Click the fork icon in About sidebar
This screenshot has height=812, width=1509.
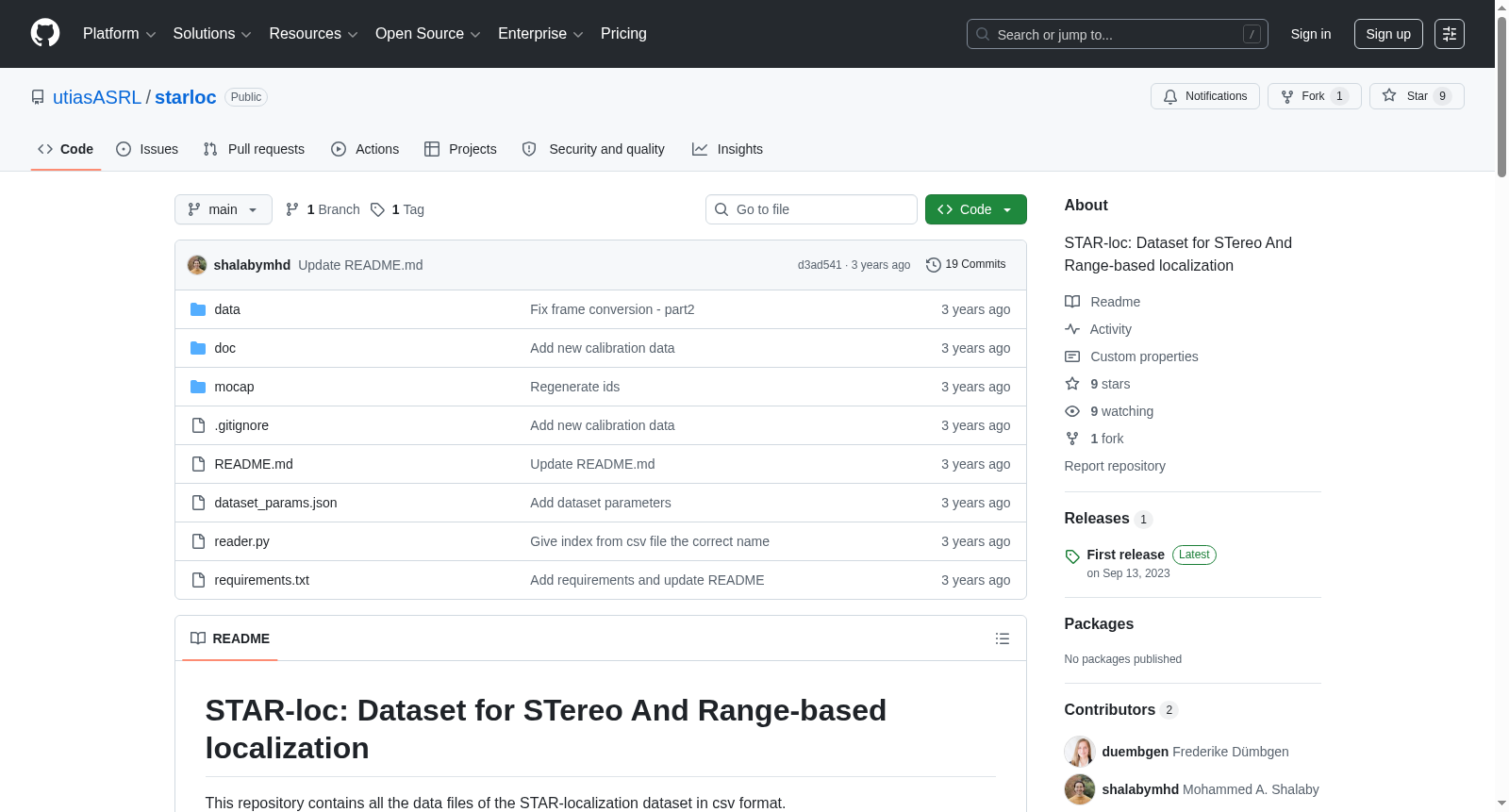tap(1072, 439)
